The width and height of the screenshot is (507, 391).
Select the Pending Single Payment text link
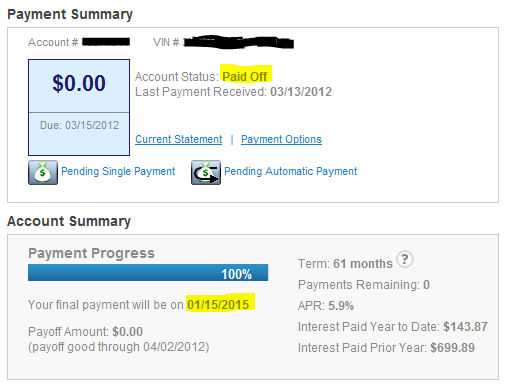click(x=118, y=171)
